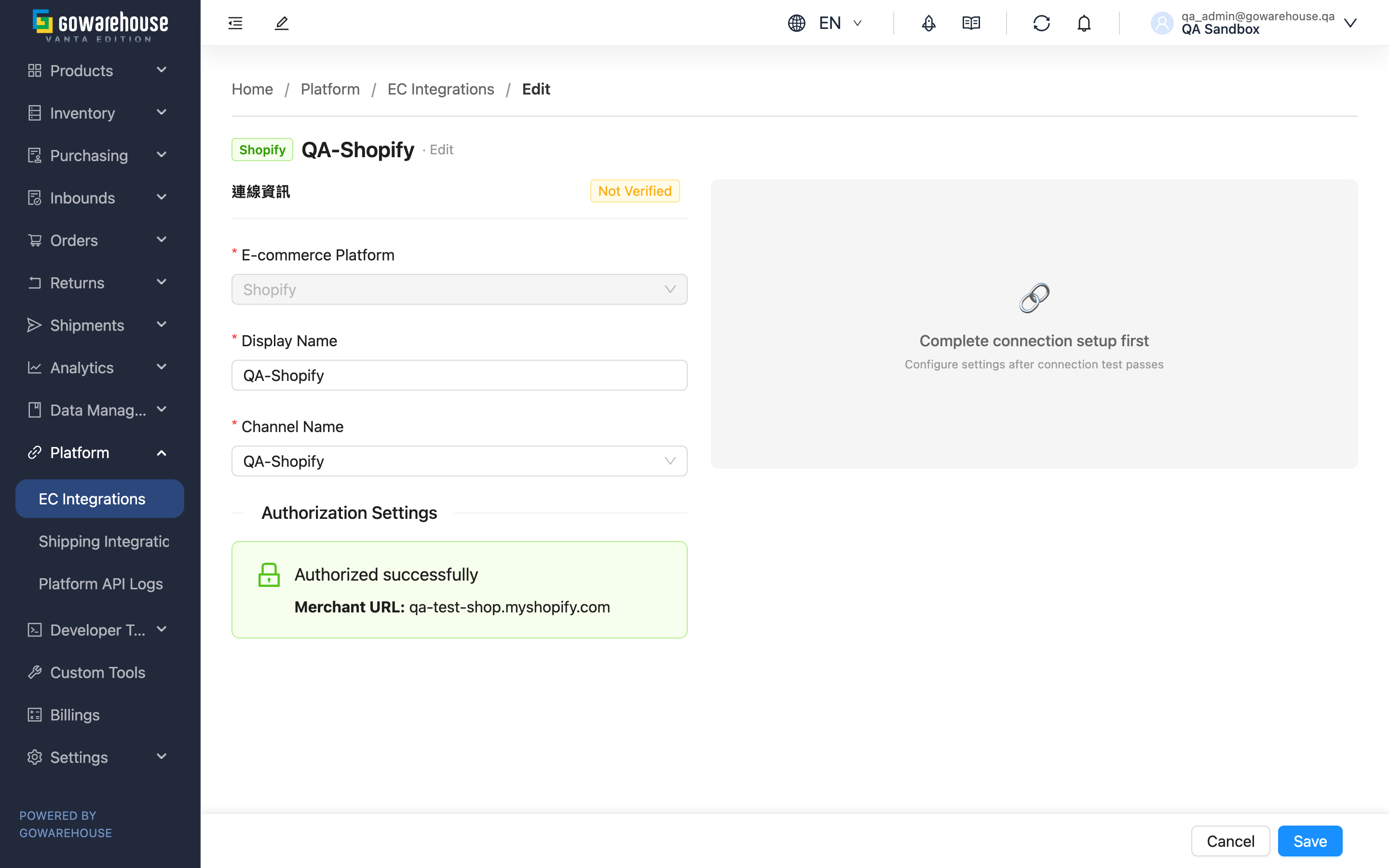Image resolution: width=1389 pixels, height=868 pixels.
Task: Go to Platform breadcrumb link
Action: tap(330, 89)
